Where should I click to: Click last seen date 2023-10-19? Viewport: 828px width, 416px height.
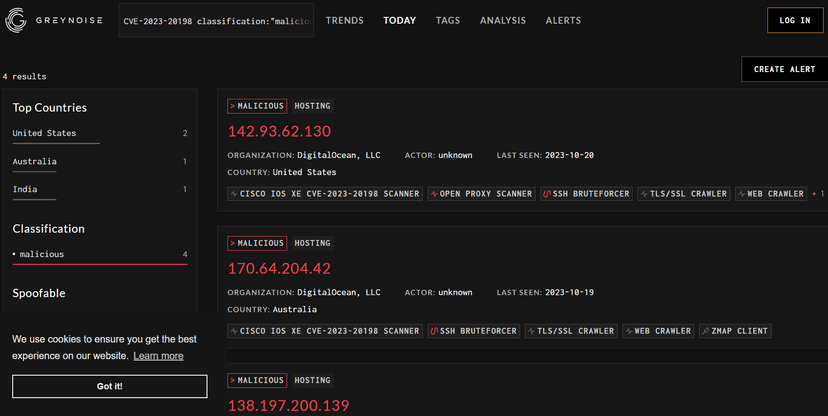coord(569,292)
